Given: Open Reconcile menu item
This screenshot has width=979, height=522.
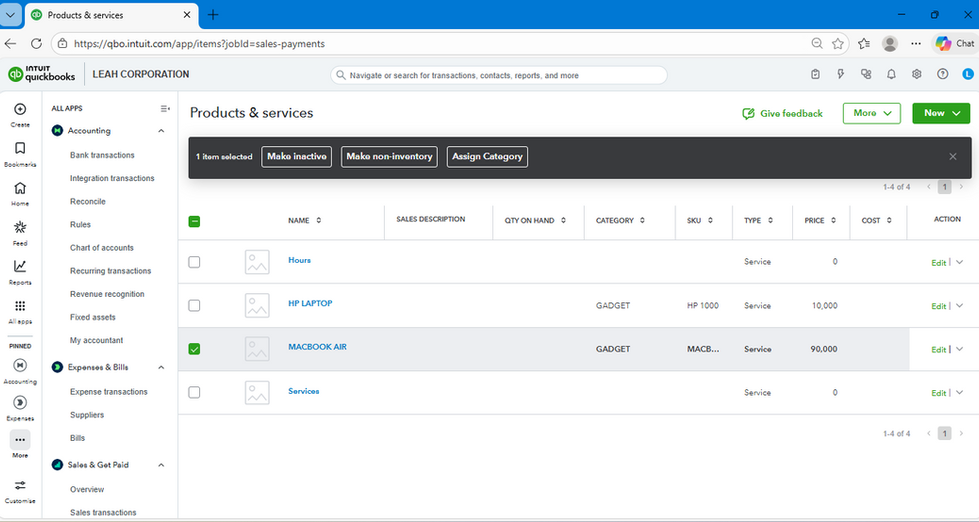Looking at the screenshot, I should pyautogui.click(x=87, y=202).
